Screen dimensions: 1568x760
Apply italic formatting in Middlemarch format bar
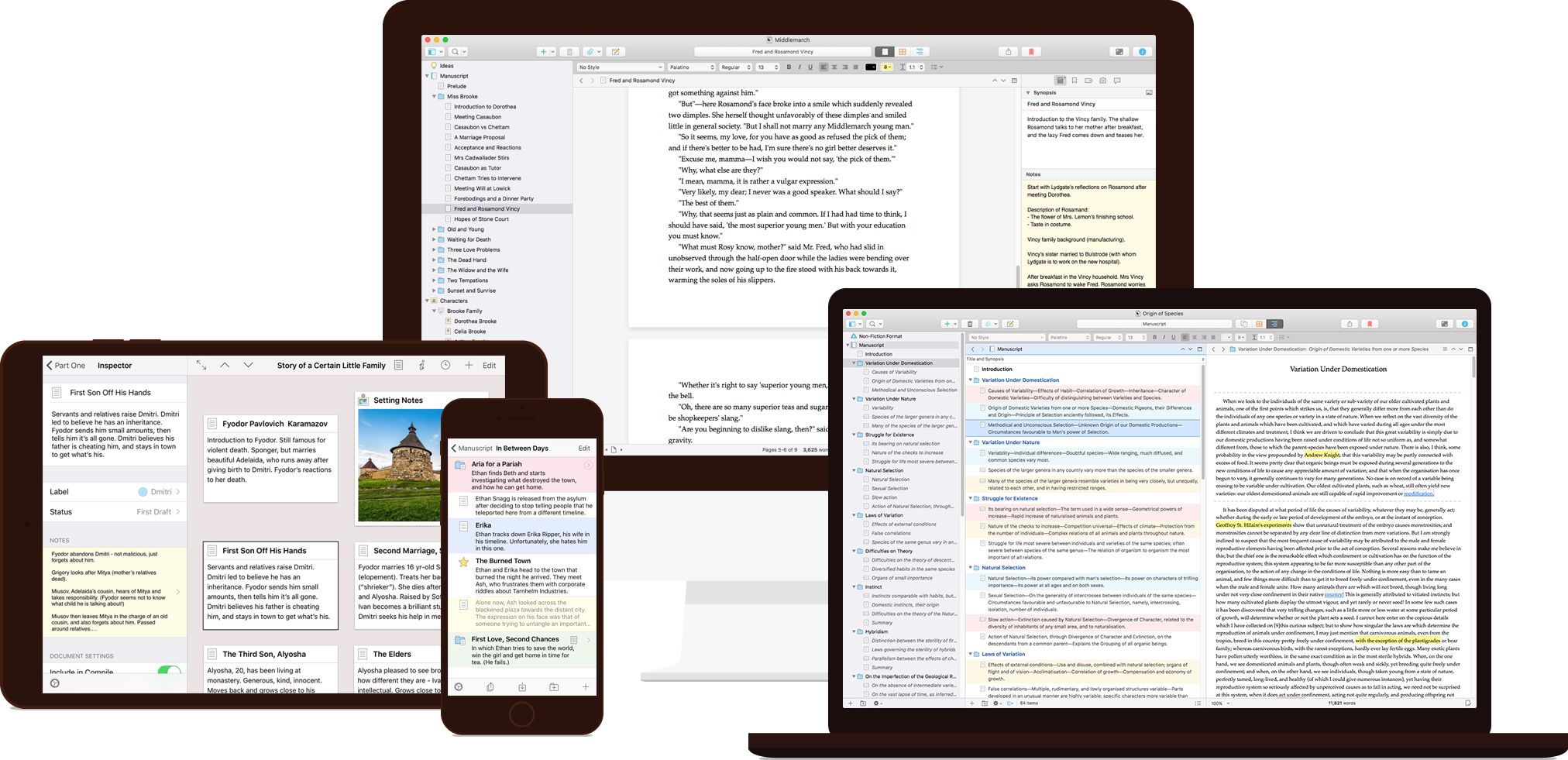[799, 67]
